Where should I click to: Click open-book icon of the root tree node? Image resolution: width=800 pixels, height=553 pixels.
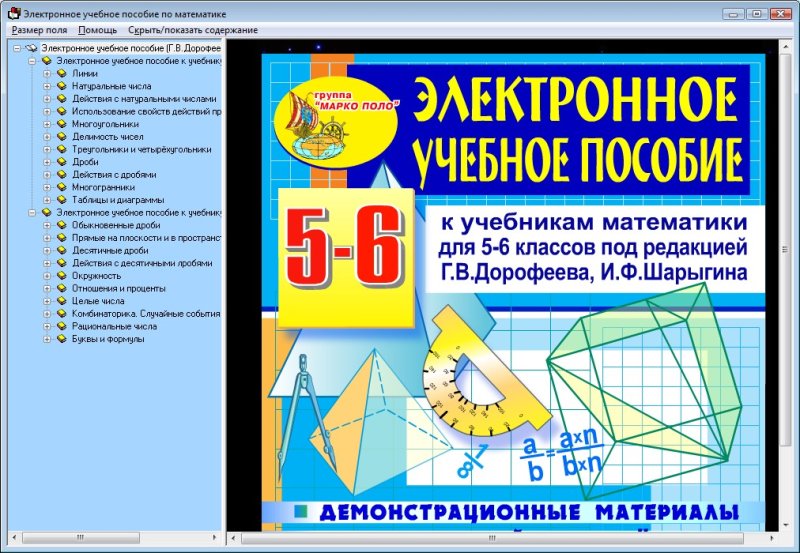click(x=31, y=48)
